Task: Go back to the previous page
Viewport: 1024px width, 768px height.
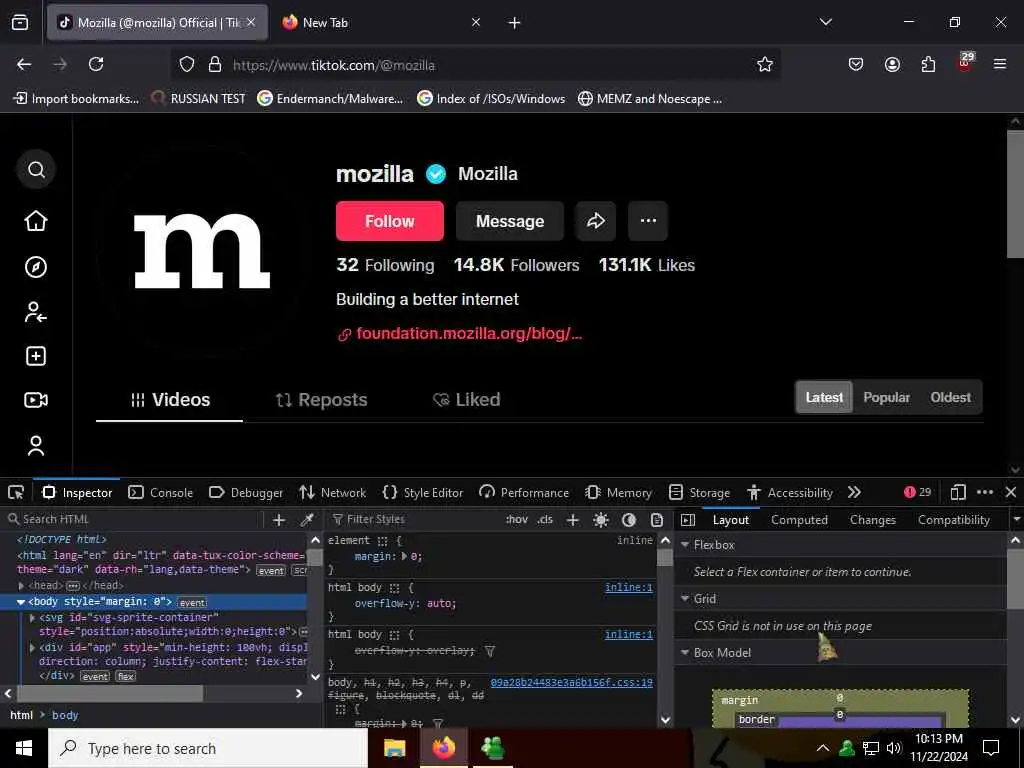Action: click(24, 64)
